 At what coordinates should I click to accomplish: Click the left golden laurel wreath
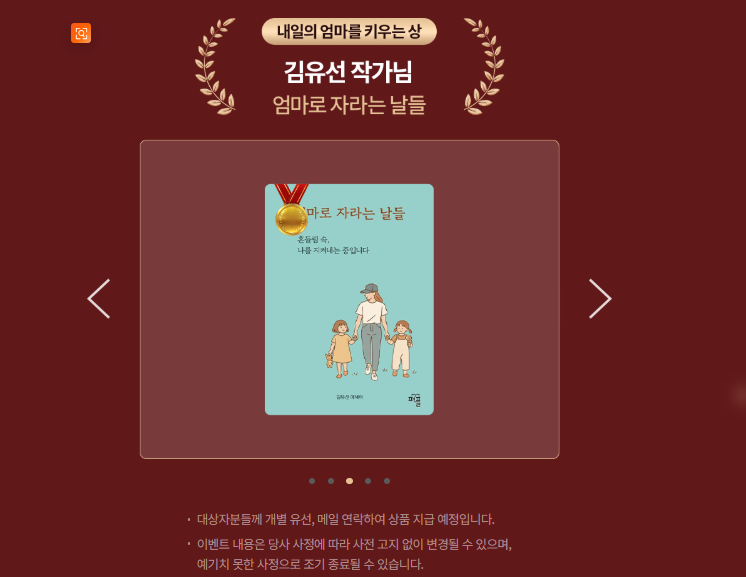point(215,67)
